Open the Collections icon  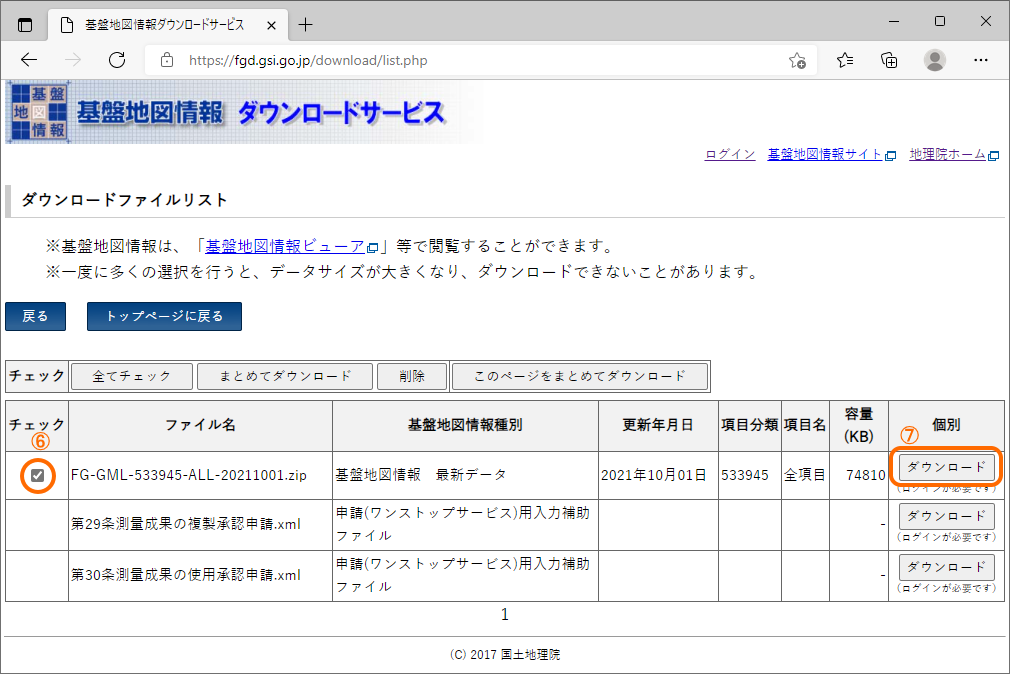click(890, 60)
